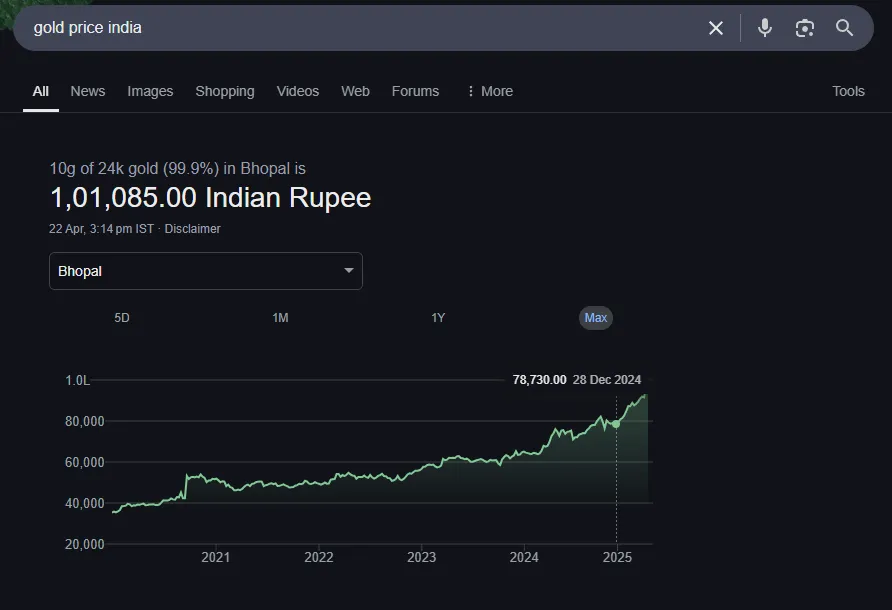Expand the More search filters menu
This screenshot has height=610, width=892.
[x=490, y=91]
